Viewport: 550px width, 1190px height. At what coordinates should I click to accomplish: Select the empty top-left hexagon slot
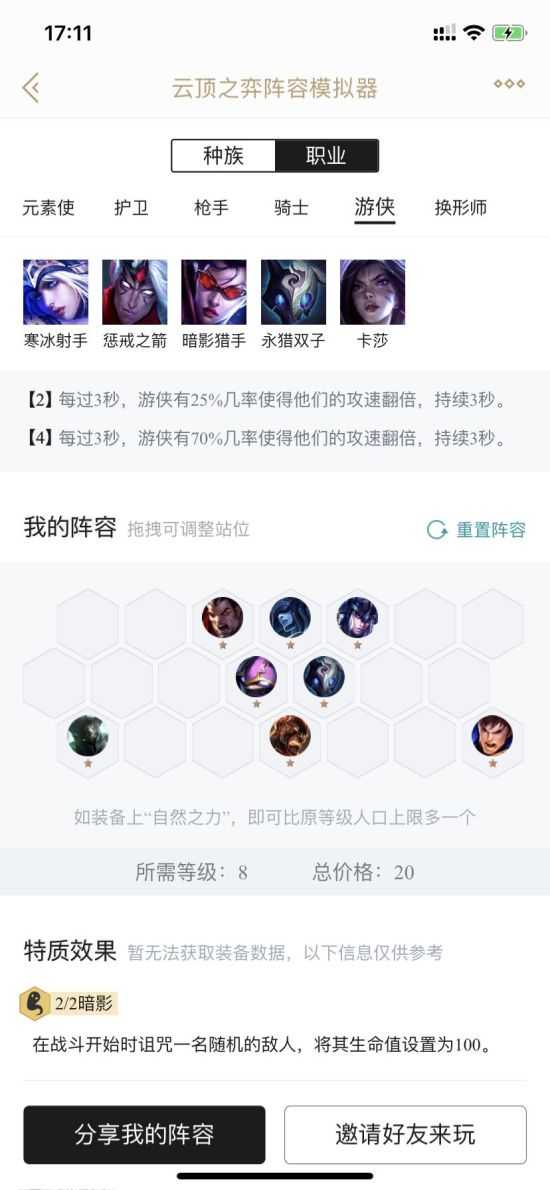87,623
